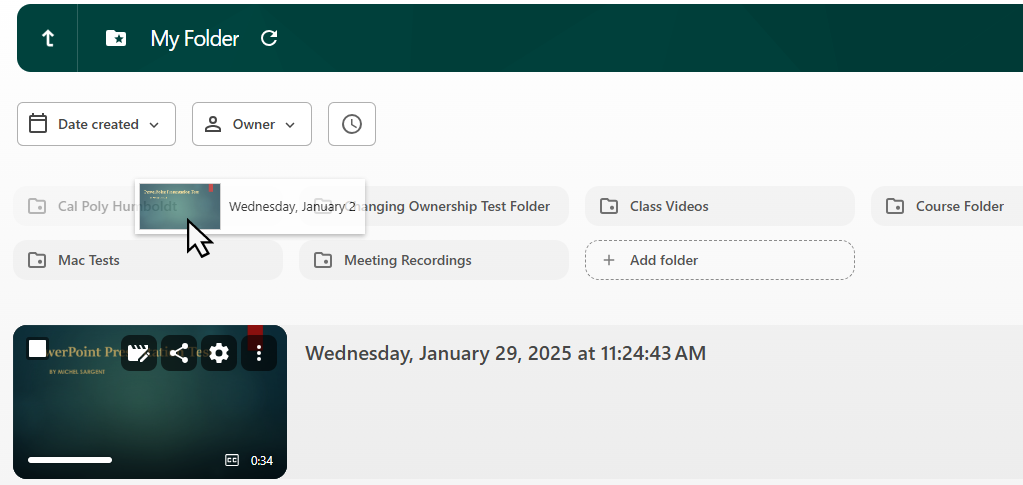
Task: Click the closed captions CC icon
Action: coord(232,460)
